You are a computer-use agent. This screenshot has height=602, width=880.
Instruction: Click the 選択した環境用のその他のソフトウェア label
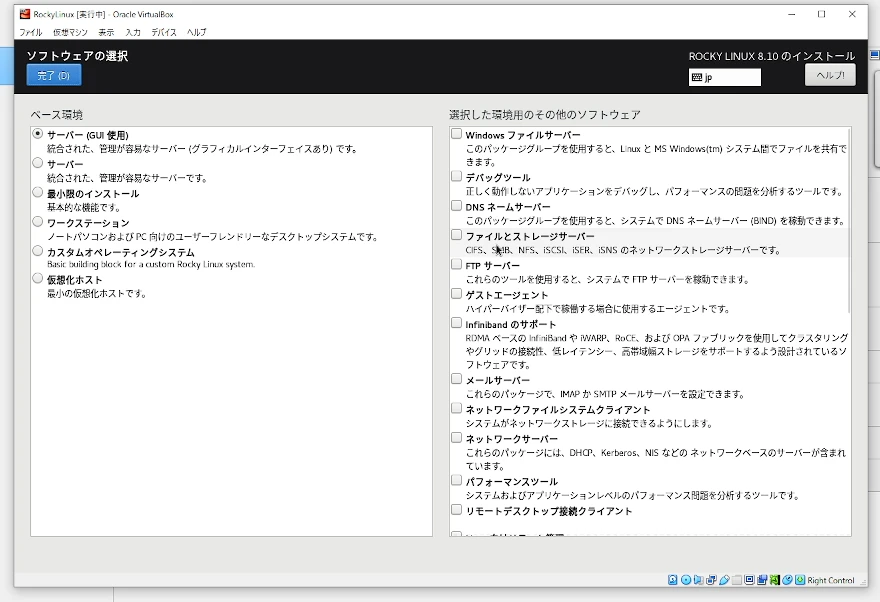(544, 115)
